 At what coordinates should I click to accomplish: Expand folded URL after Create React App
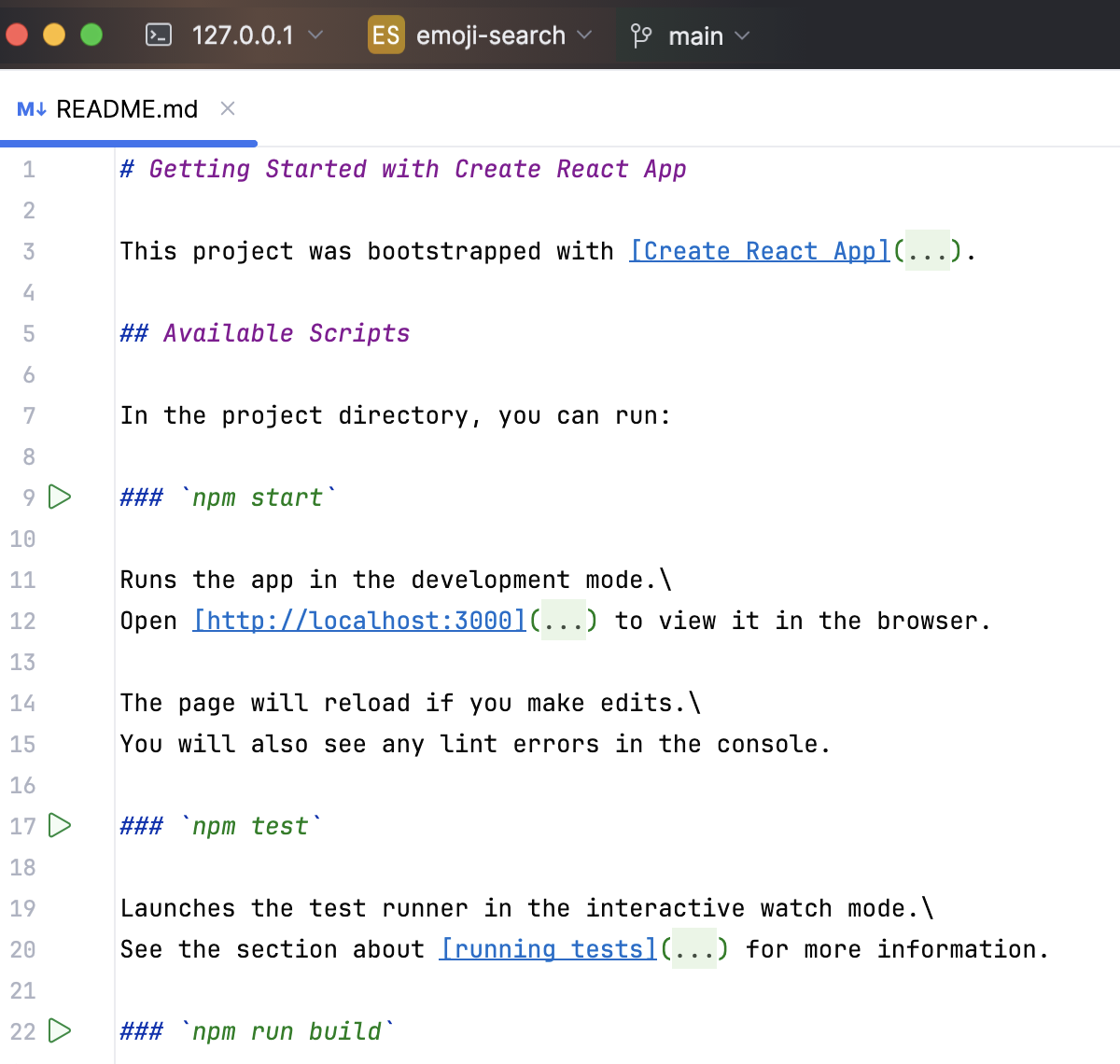tap(929, 251)
